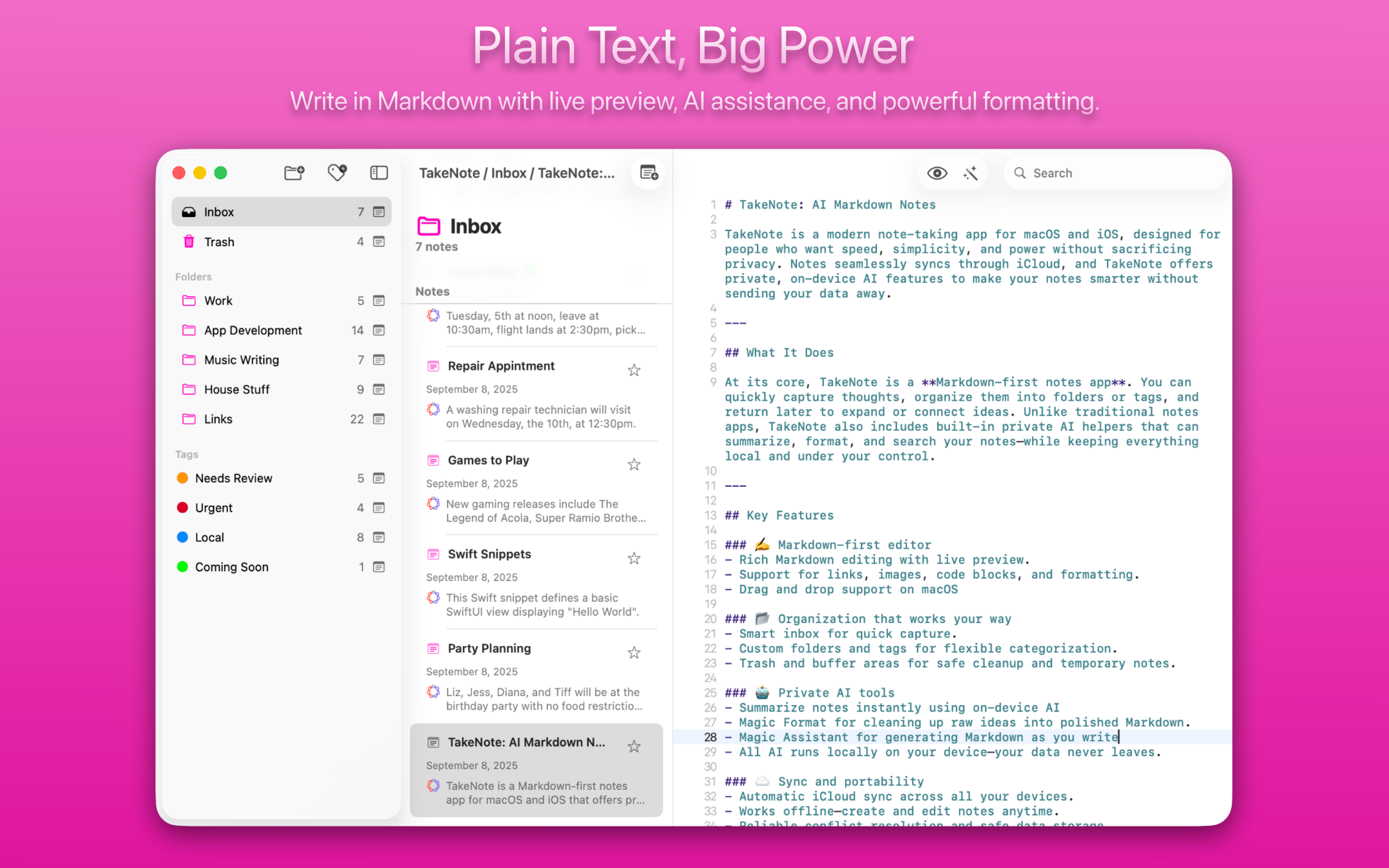Open the House Stuff folder
Image resolution: width=1389 pixels, height=868 pixels.
click(x=281, y=389)
